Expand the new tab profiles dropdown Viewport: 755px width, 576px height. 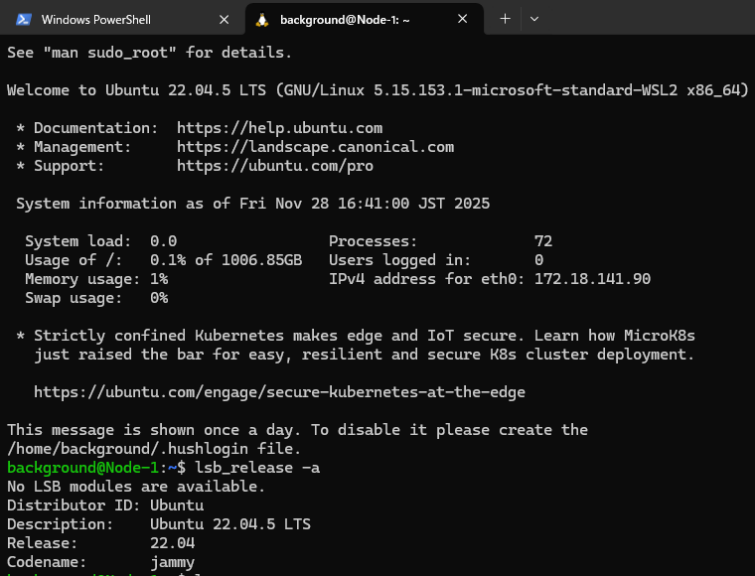tap(534, 19)
